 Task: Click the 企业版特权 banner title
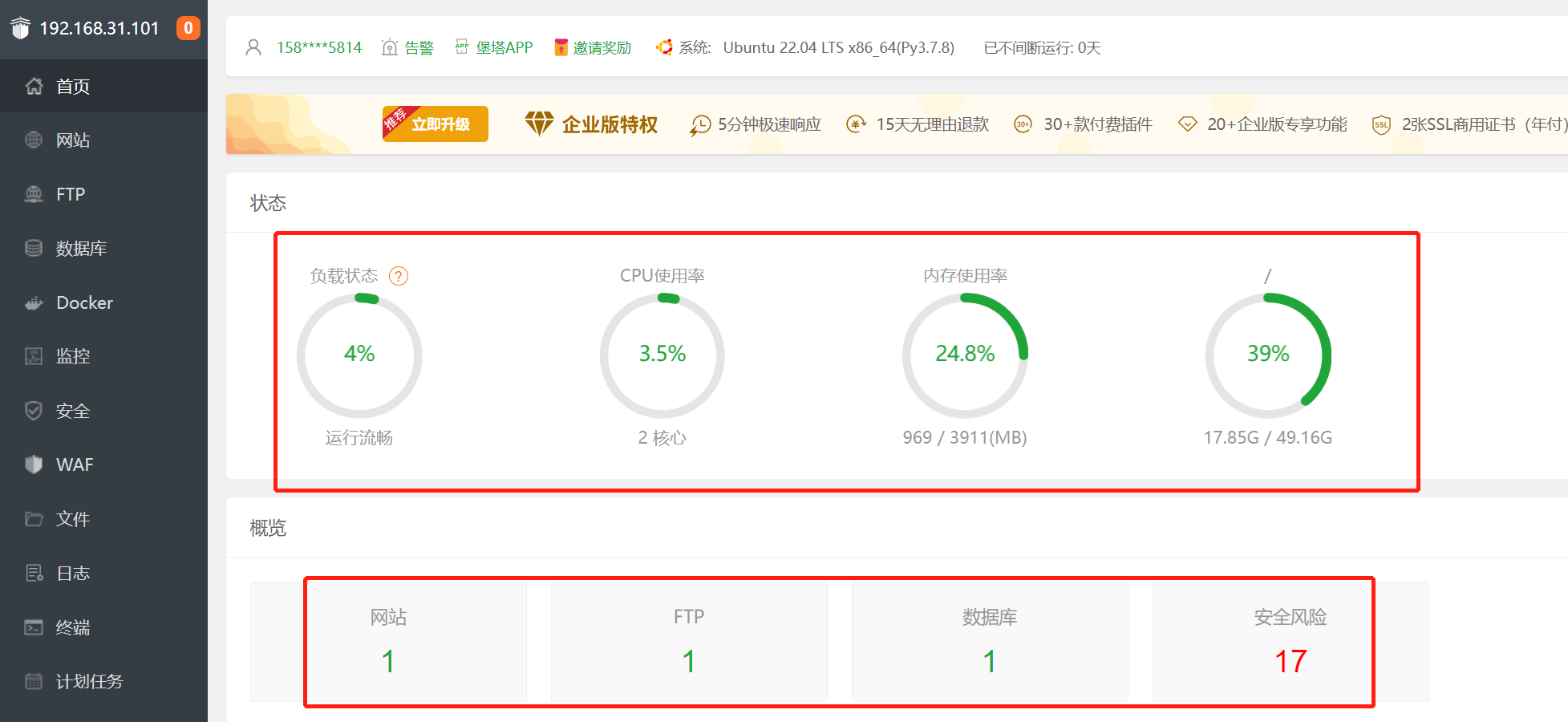(610, 124)
